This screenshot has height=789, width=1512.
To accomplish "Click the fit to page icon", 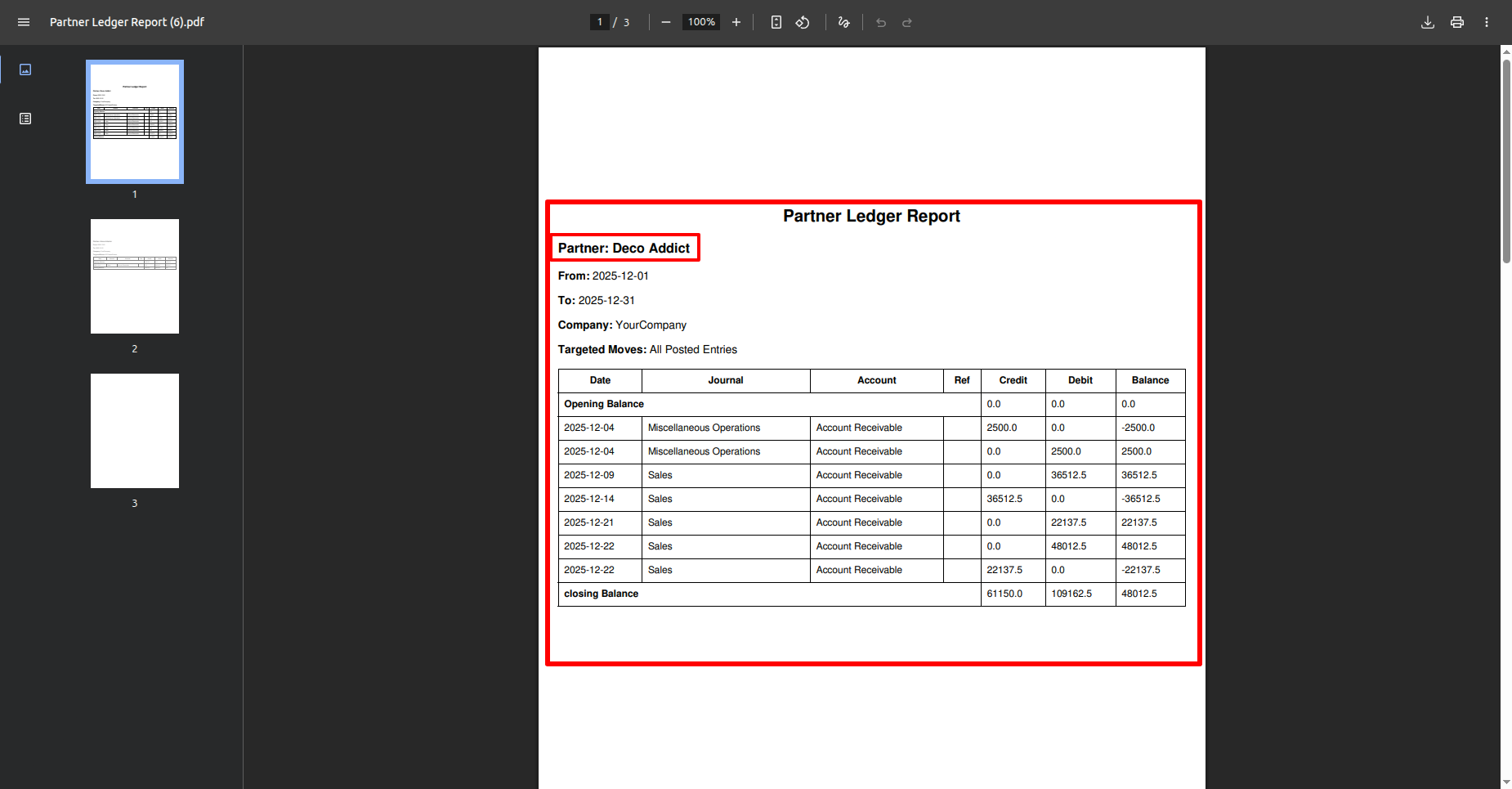I will (x=776, y=22).
